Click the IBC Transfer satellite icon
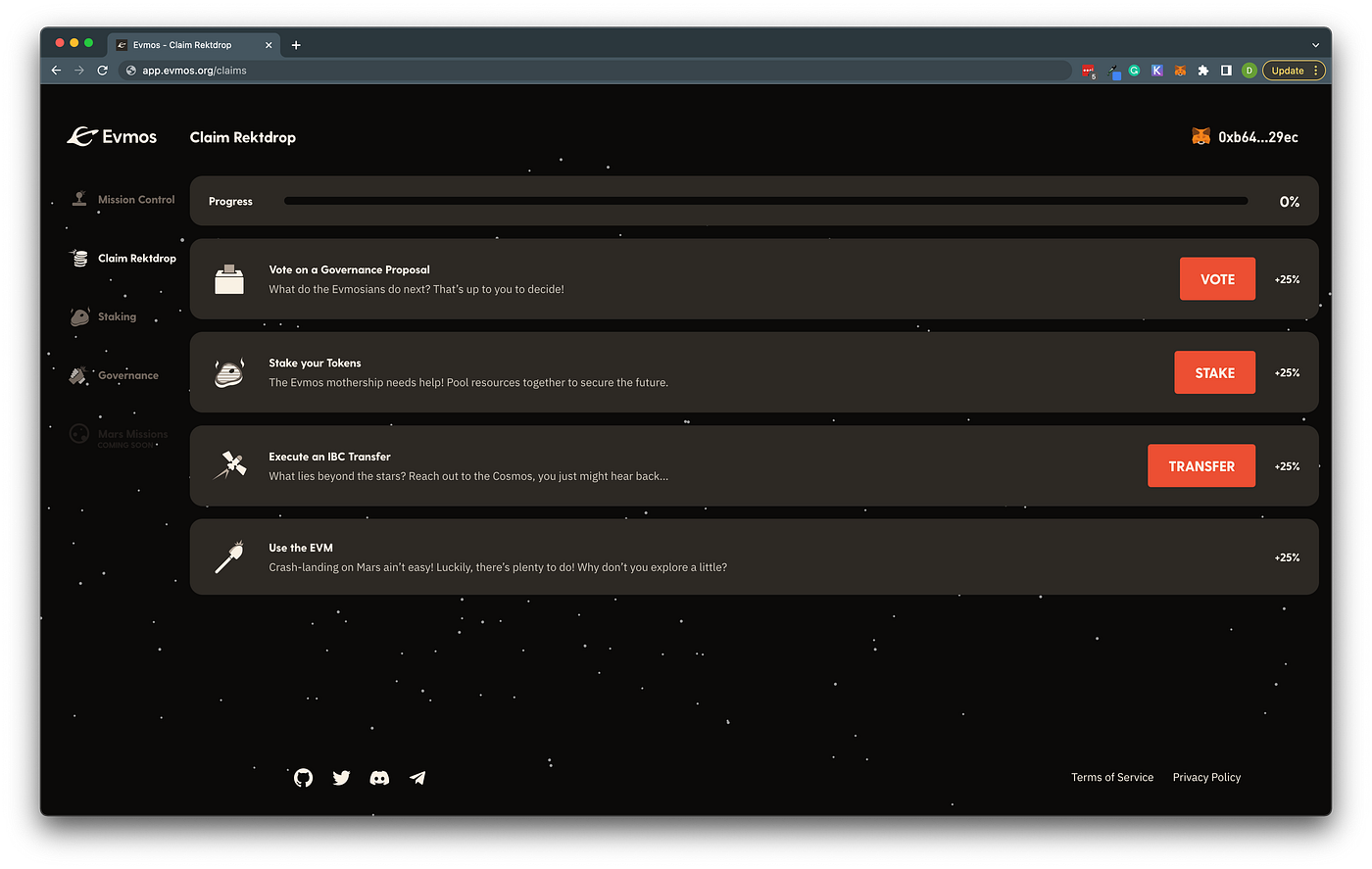1372x869 pixels. [x=230, y=465]
